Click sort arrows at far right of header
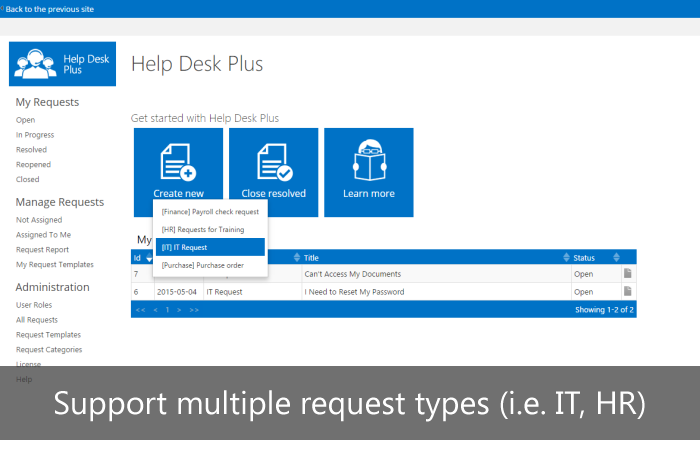This screenshot has width=700, height=476. 617,257
